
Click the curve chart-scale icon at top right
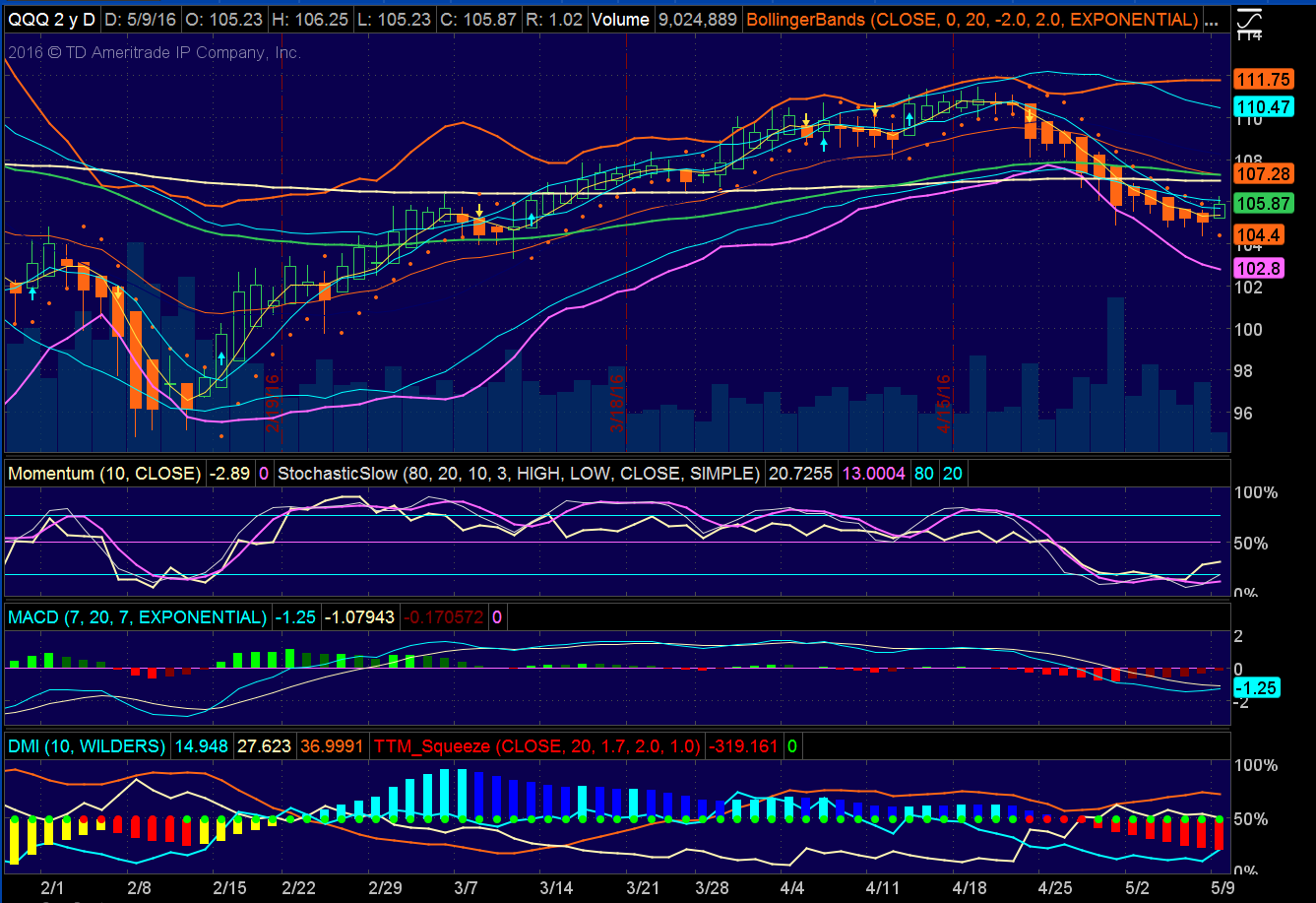pos(1248,22)
